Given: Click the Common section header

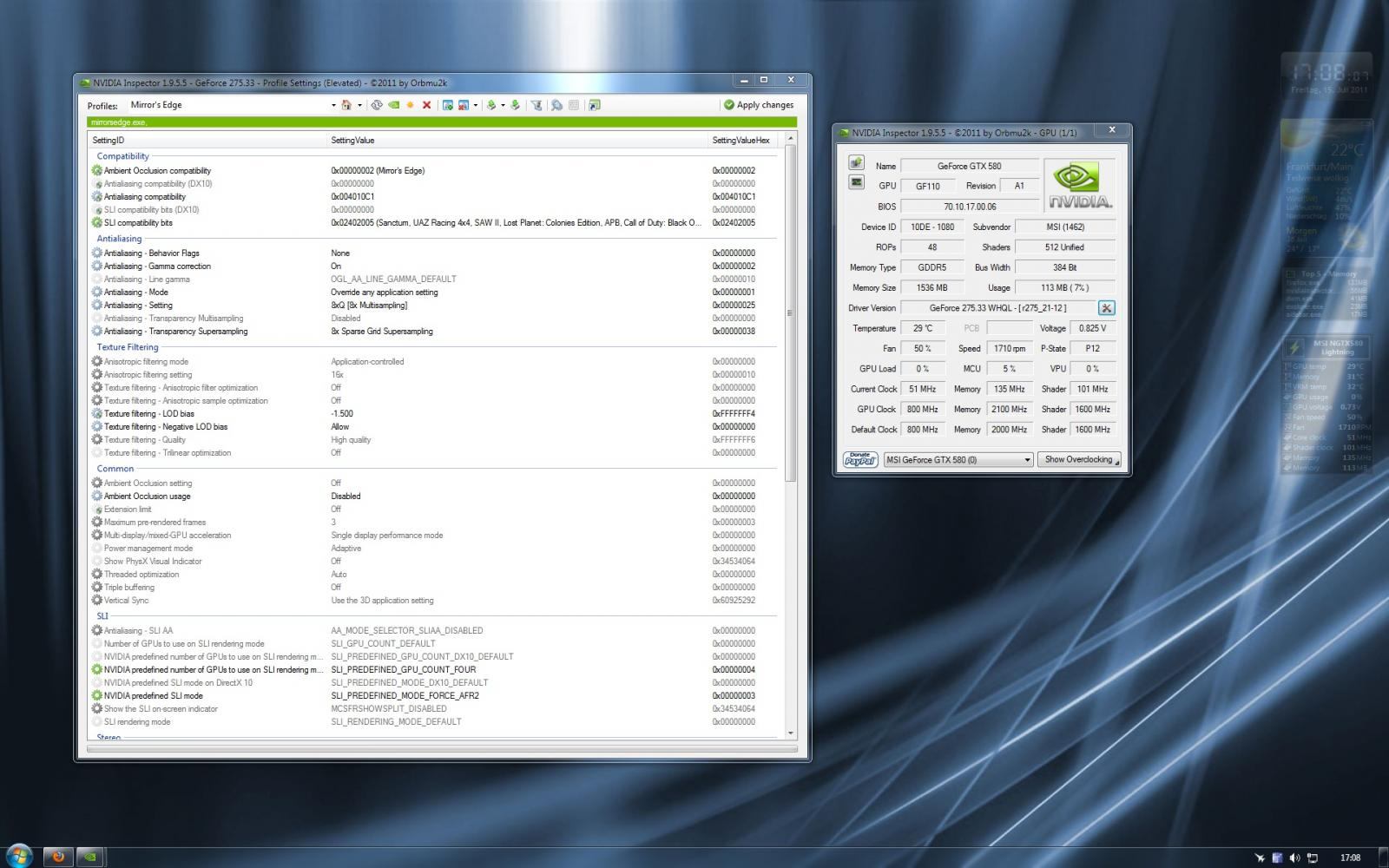Looking at the screenshot, I should coord(115,469).
